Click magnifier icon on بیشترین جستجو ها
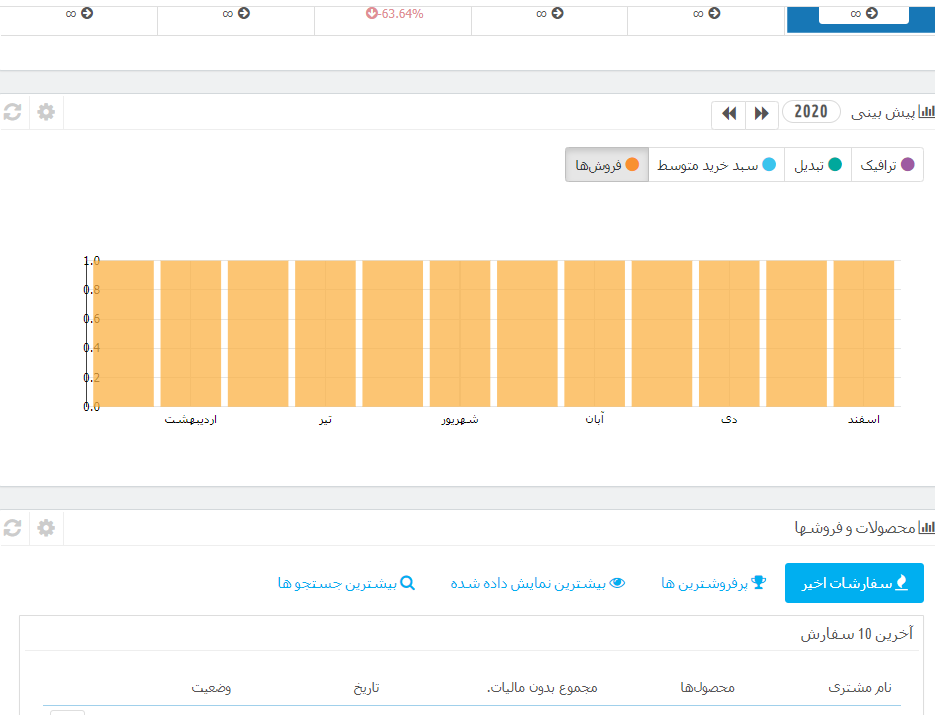The image size is (935, 715). coord(407,583)
